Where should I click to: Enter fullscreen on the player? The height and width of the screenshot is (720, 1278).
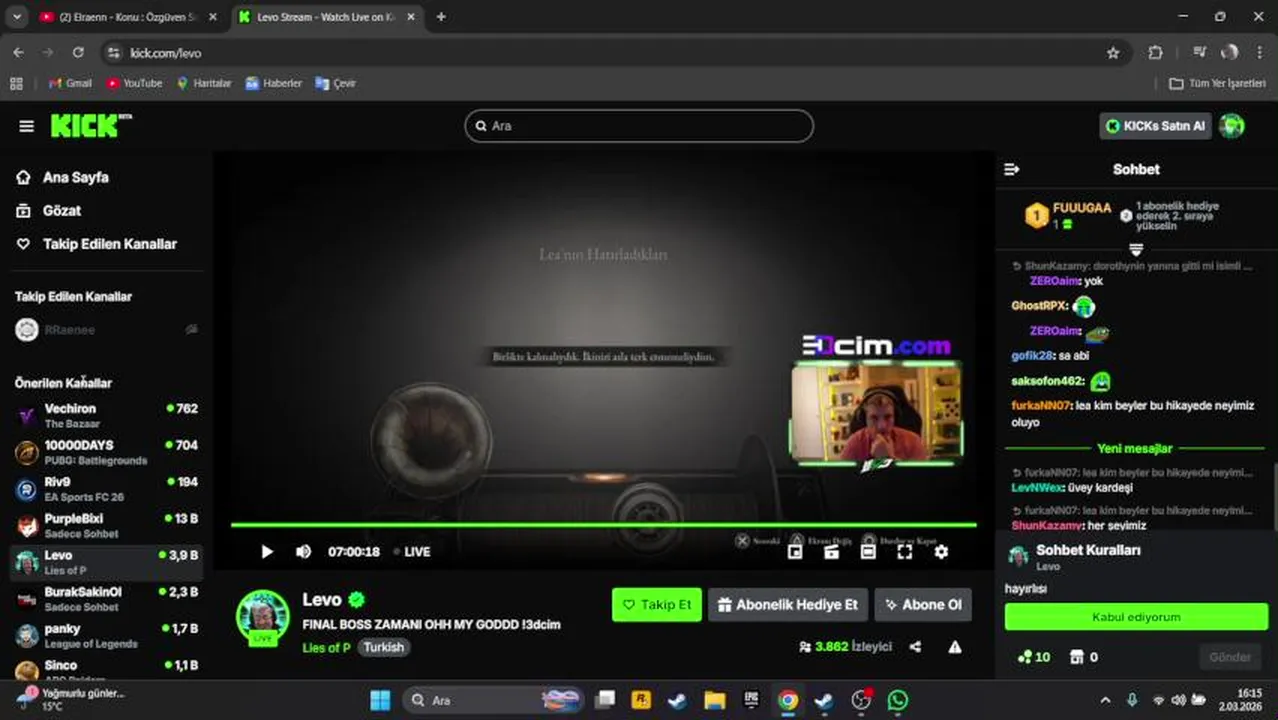click(x=905, y=551)
